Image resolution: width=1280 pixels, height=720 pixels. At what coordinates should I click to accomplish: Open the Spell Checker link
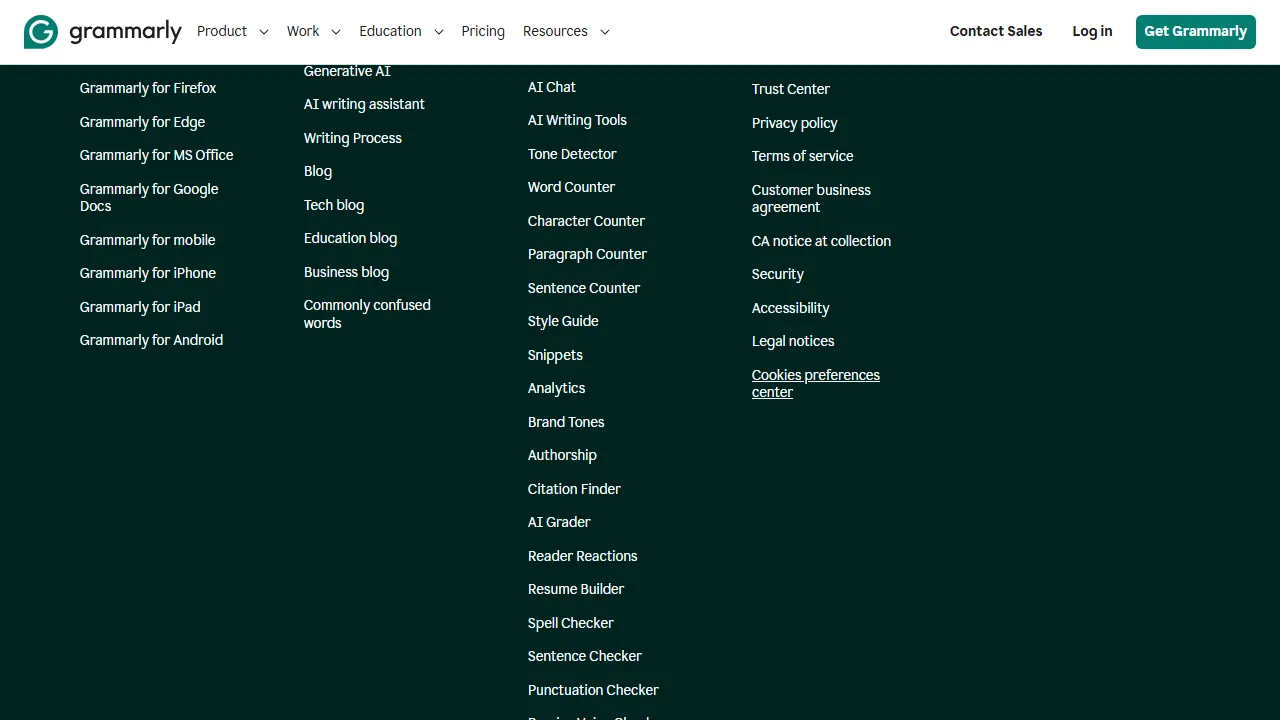(x=570, y=623)
